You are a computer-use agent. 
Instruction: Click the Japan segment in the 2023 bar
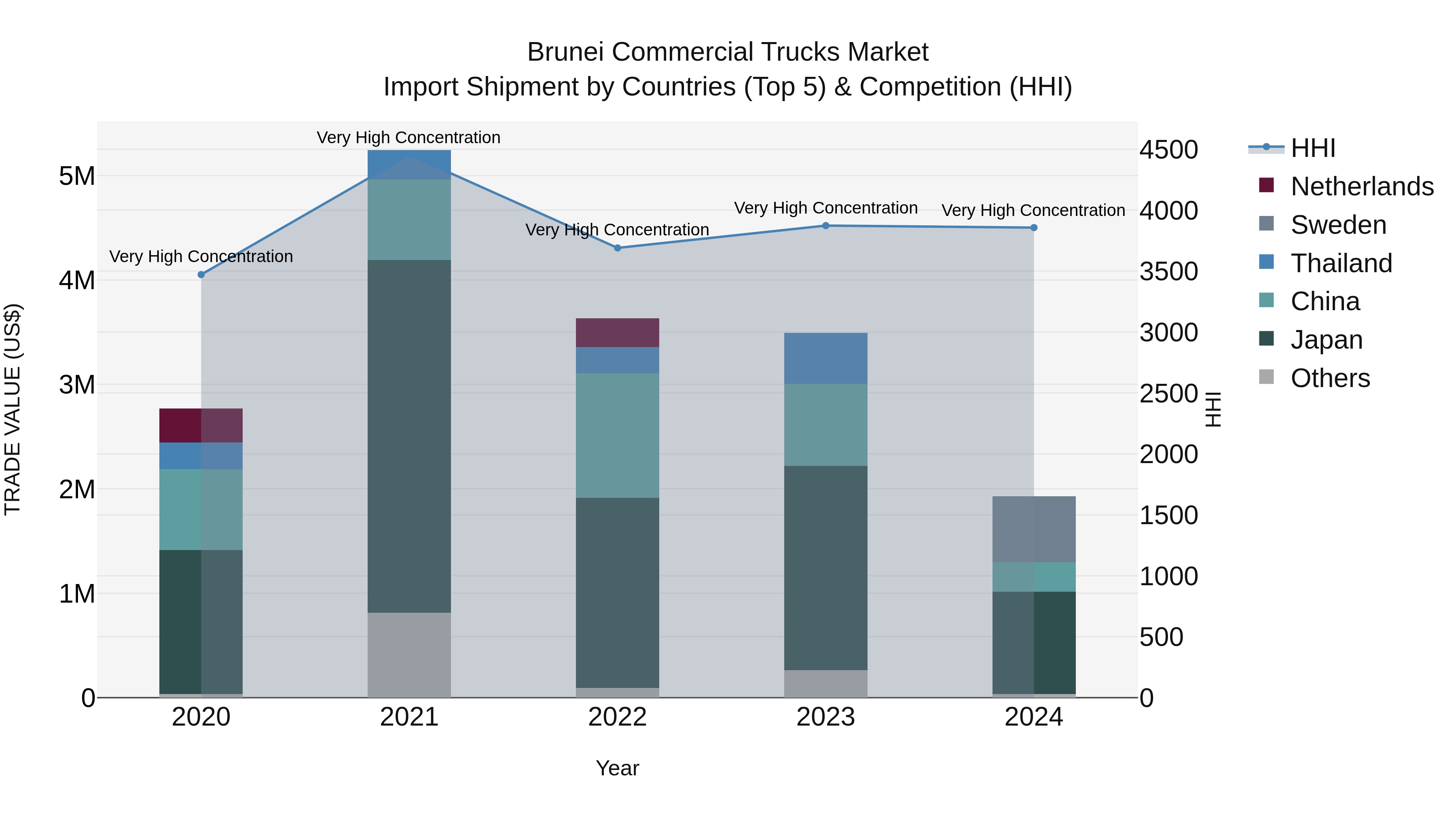[x=826, y=568]
